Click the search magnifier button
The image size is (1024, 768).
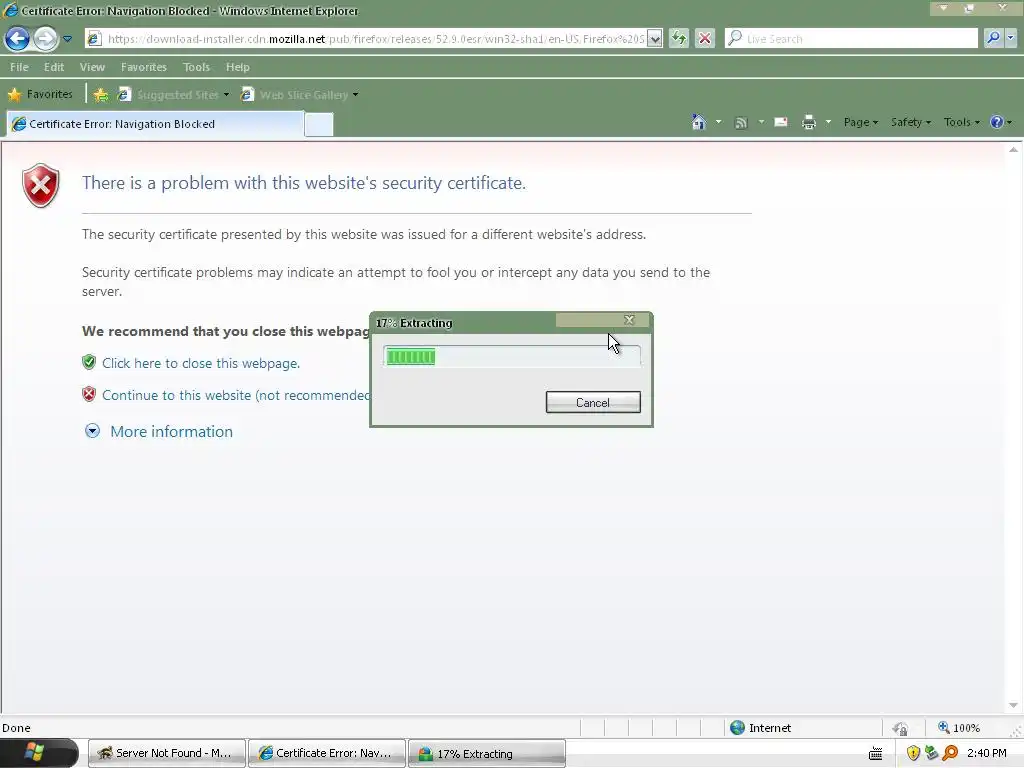pos(993,39)
